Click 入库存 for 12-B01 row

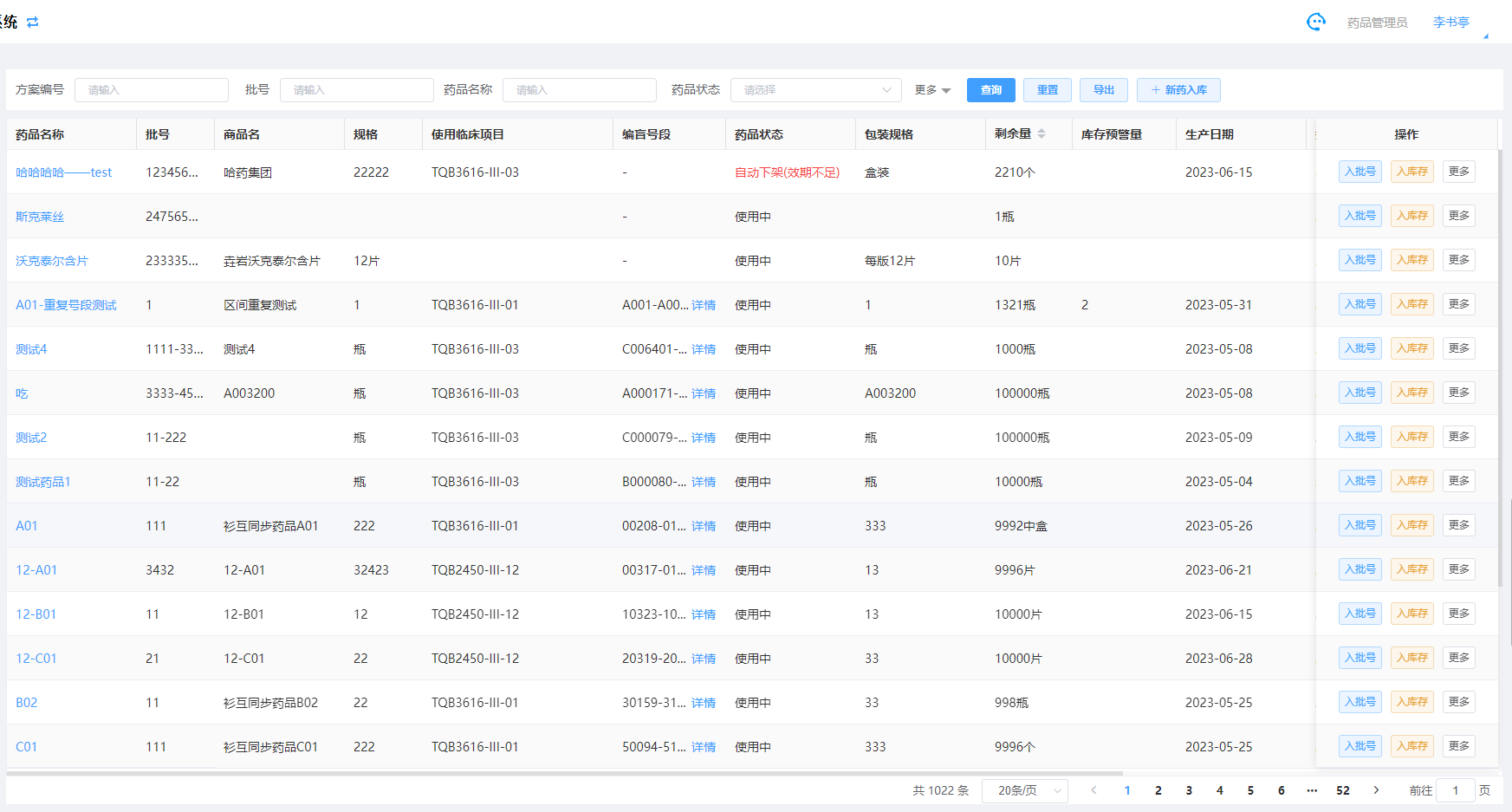pos(1412,614)
